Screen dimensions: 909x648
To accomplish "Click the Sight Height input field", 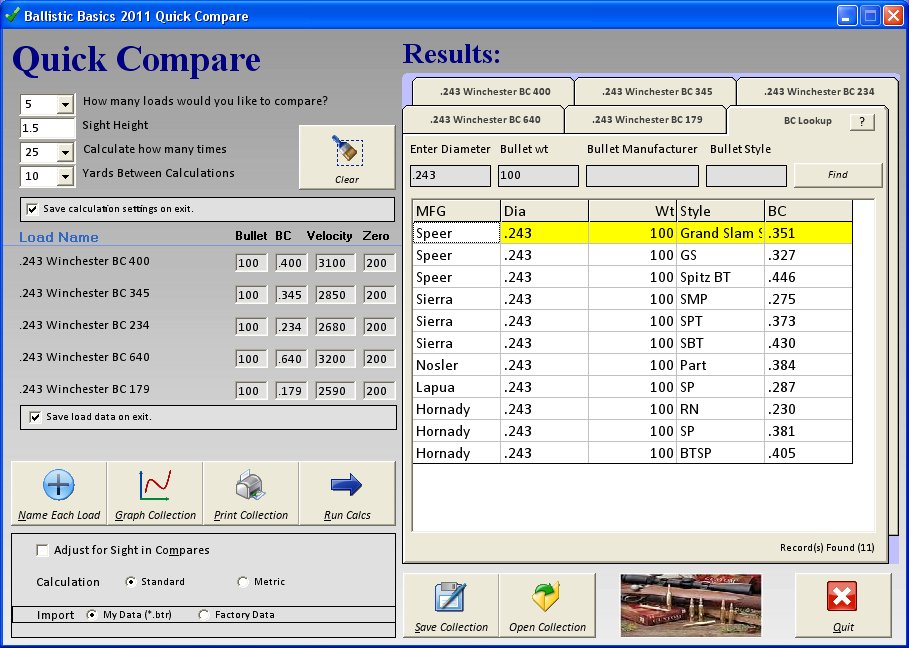I will click(48, 128).
